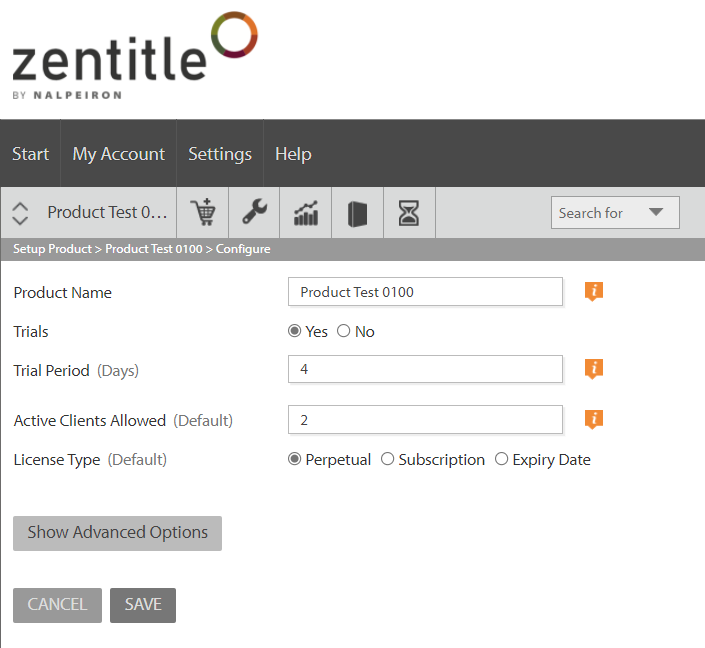
Task: Click the book documentation icon
Action: [357, 214]
